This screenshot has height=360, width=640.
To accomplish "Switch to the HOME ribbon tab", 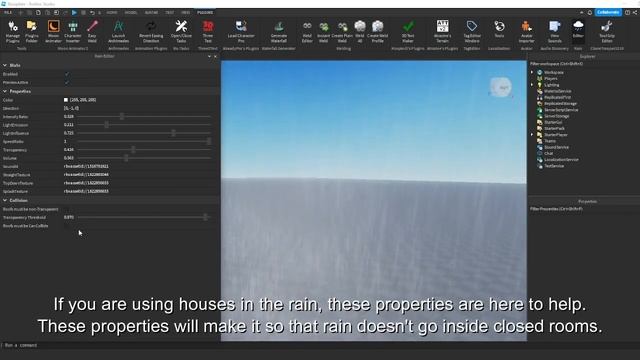I will [x=112, y=13].
